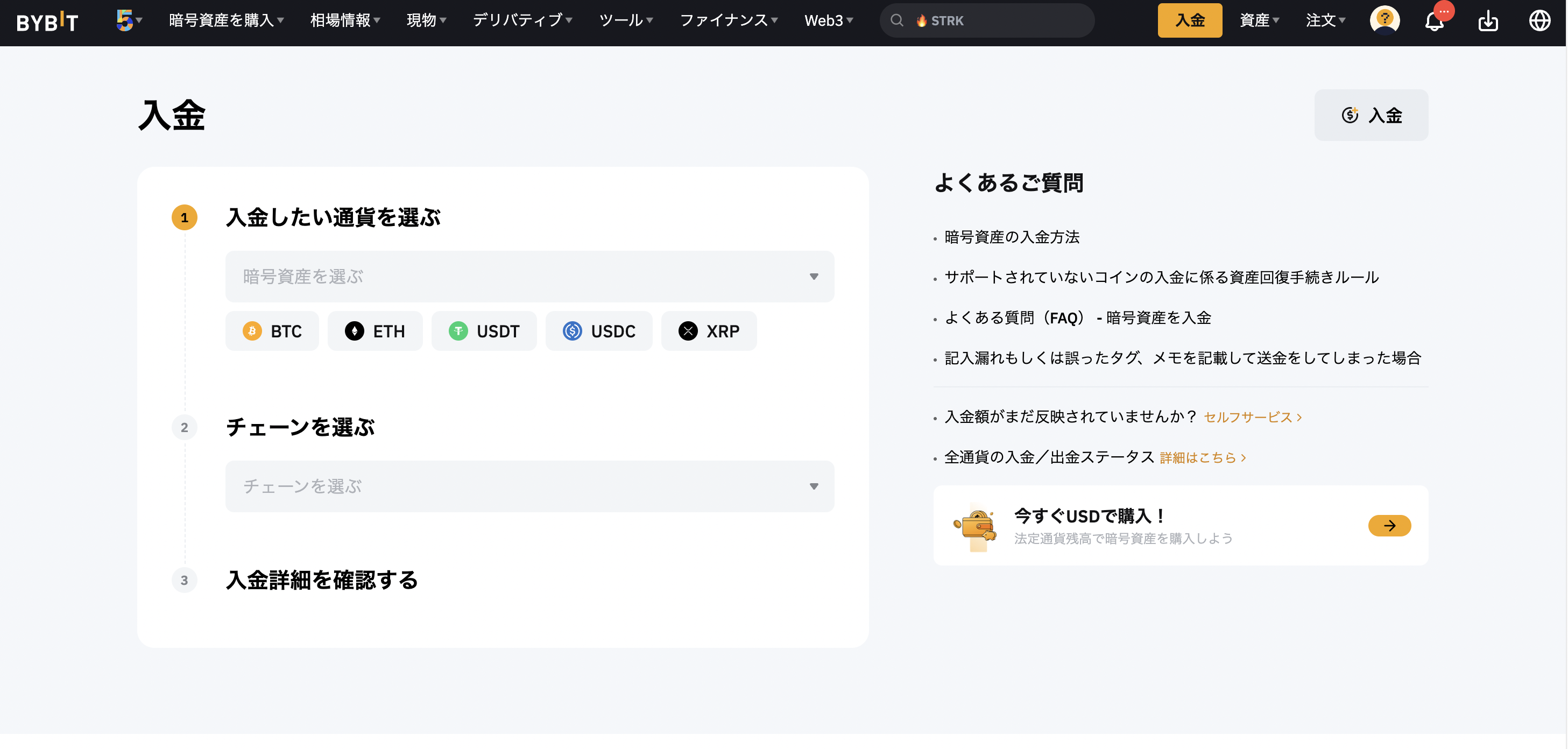Click the notification bell icon
The image size is (1568, 749).
pyautogui.click(x=1433, y=22)
